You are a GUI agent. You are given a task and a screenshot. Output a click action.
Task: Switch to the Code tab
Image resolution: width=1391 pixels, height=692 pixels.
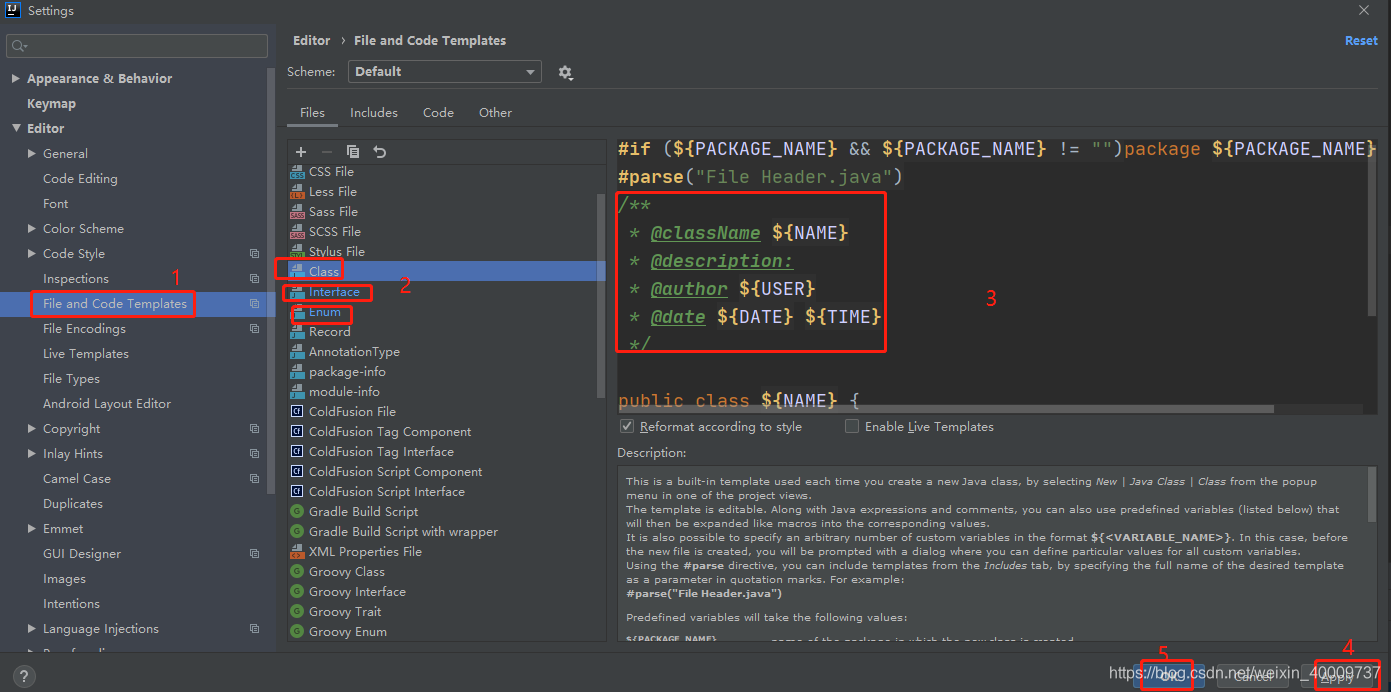coord(438,113)
